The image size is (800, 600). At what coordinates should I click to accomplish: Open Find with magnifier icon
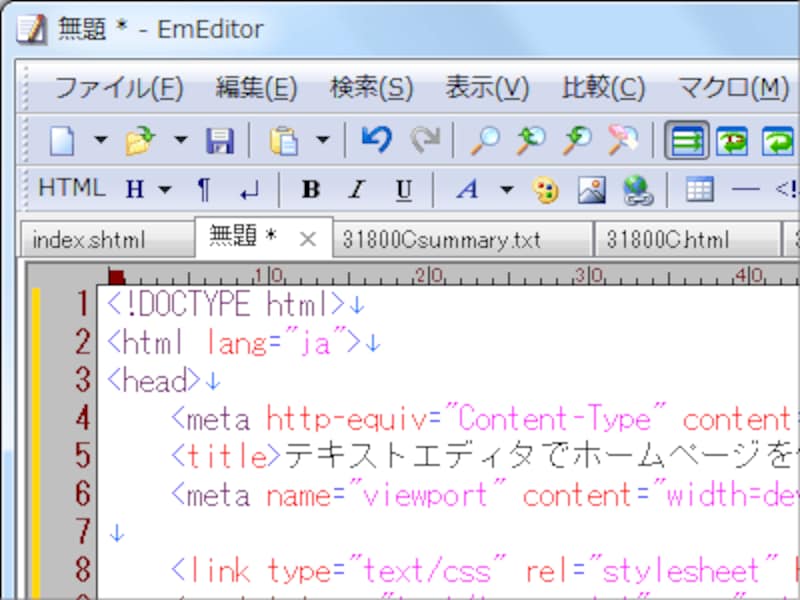[x=484, y=140]
